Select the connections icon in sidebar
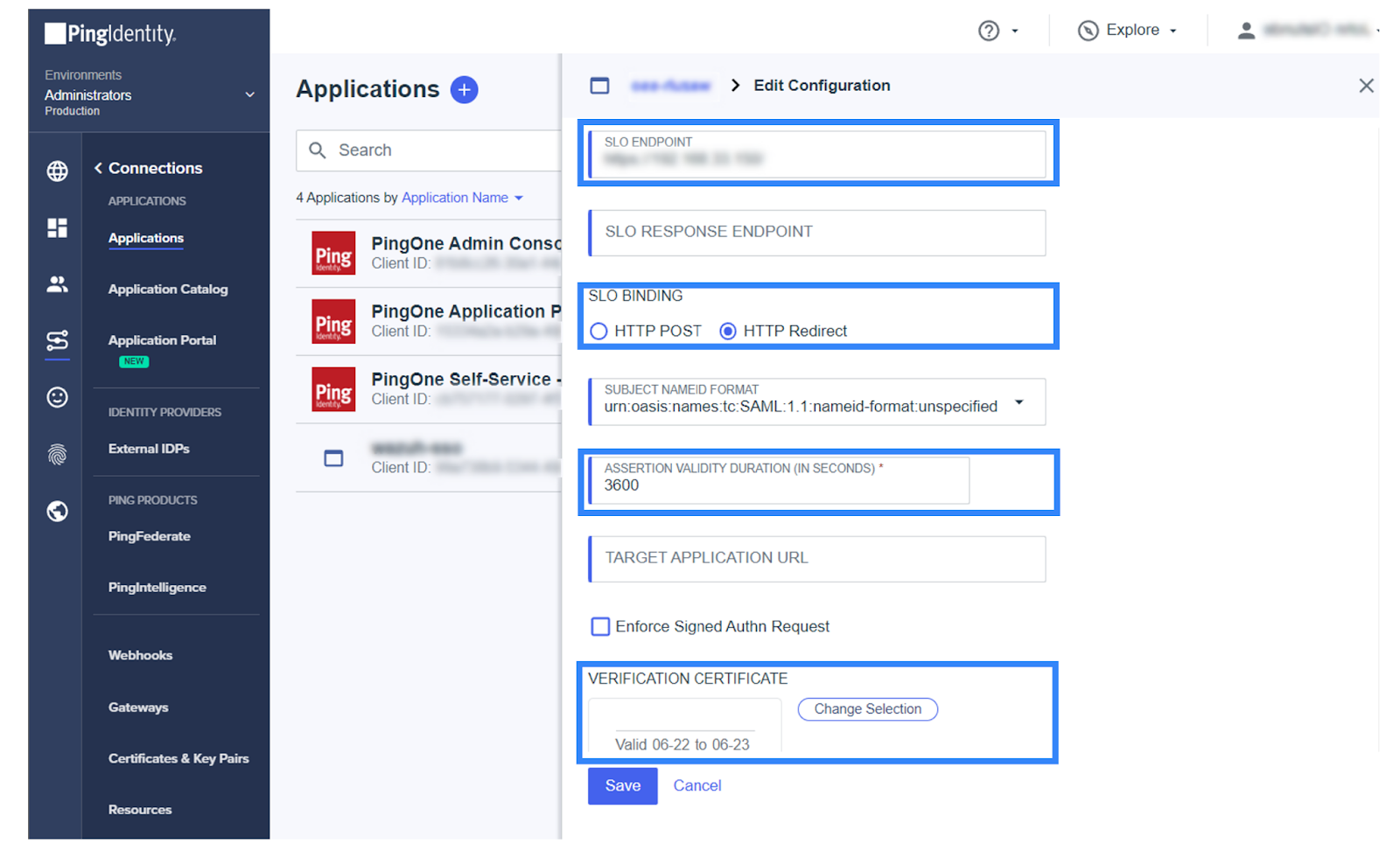 coord(58,341)
